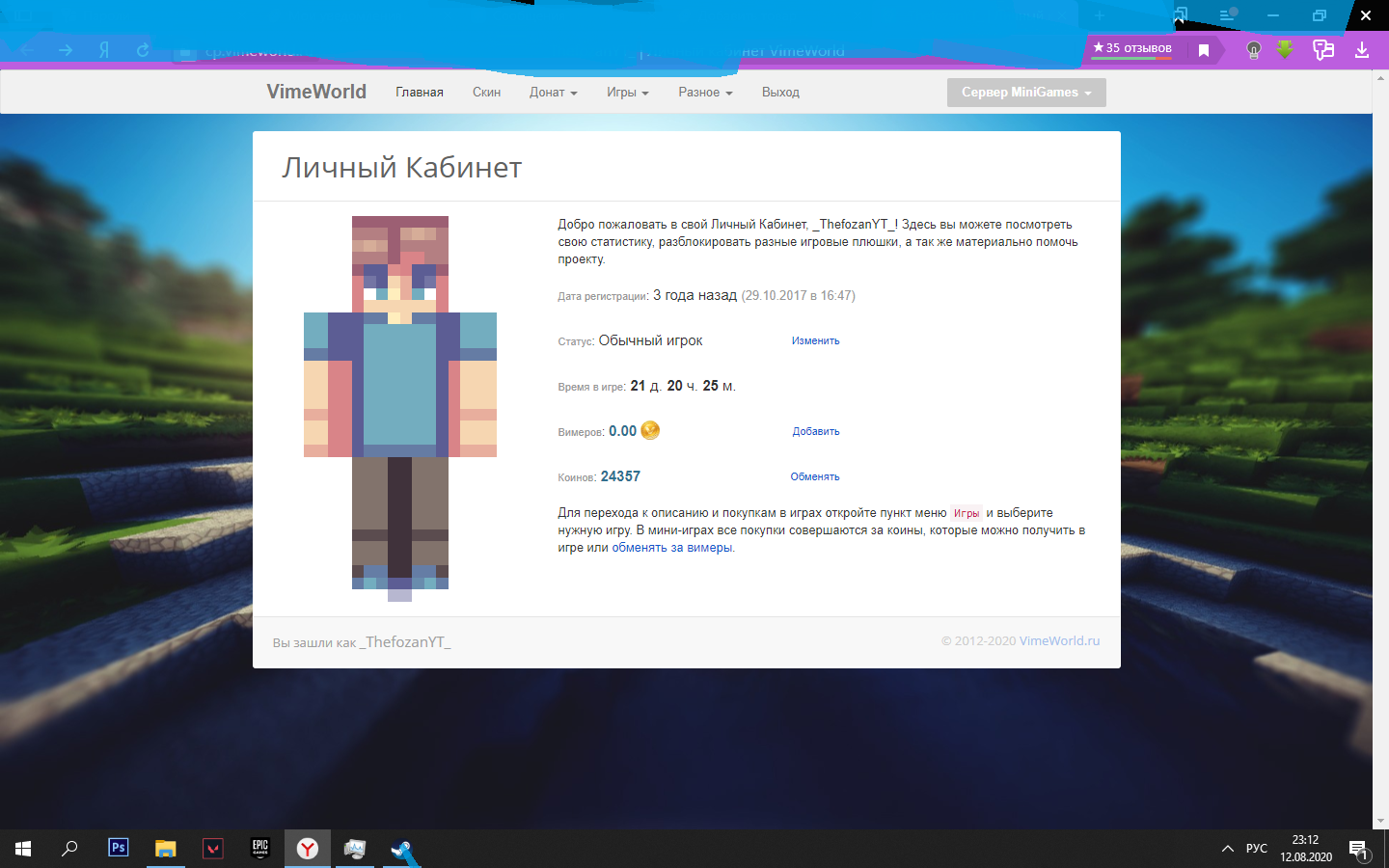Click the VimeWorld brand logo
1389x868 pixels.
pyautogui.click(x=316, y=92)
